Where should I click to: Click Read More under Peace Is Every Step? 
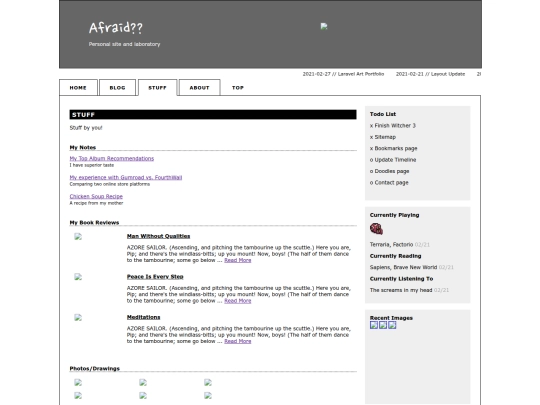[x=238, y=301]
